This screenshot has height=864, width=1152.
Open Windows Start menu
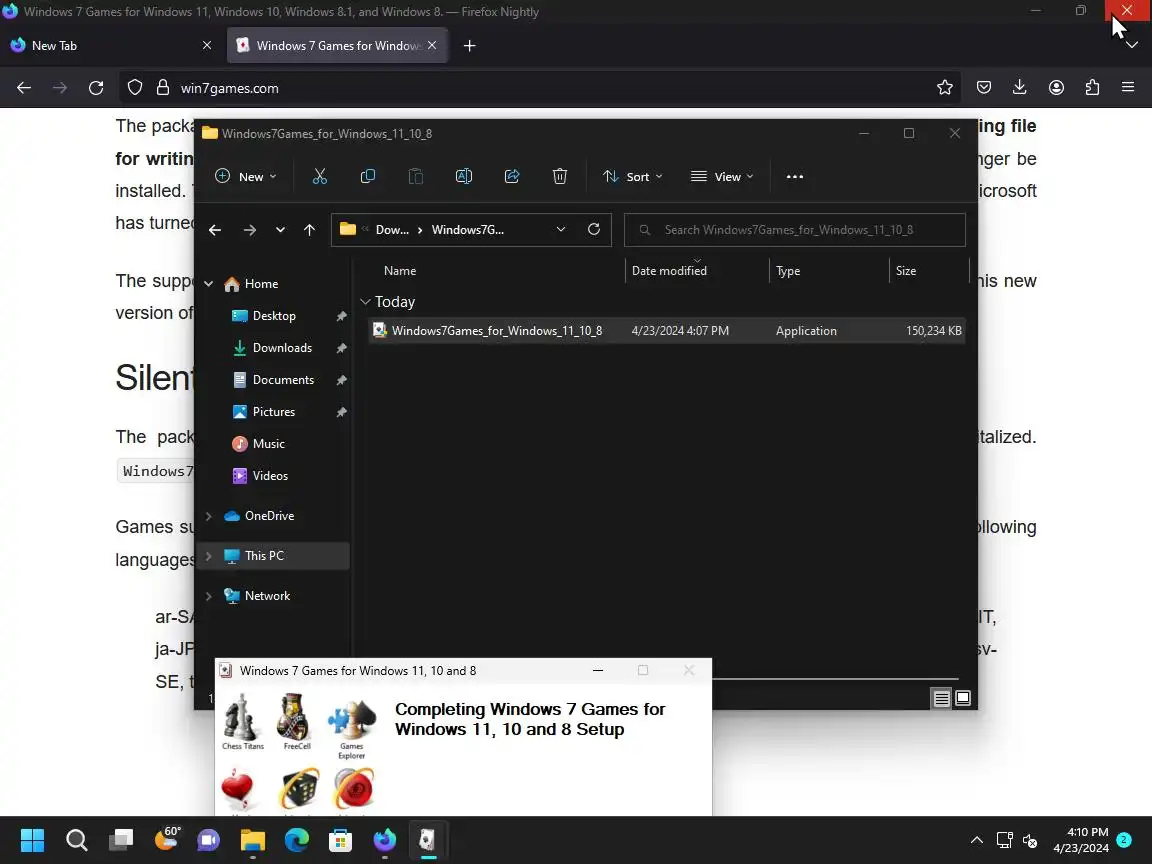click(x=32, y=840)
